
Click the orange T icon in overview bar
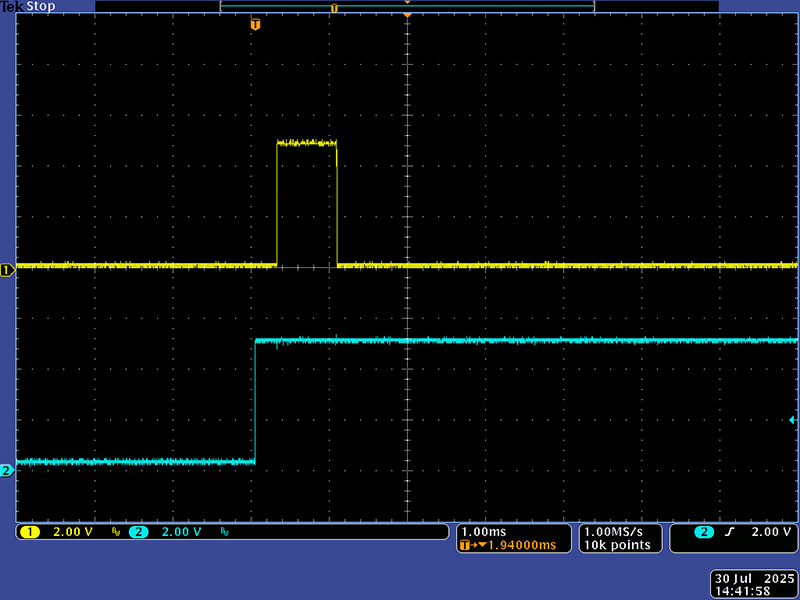pos(334,8)
